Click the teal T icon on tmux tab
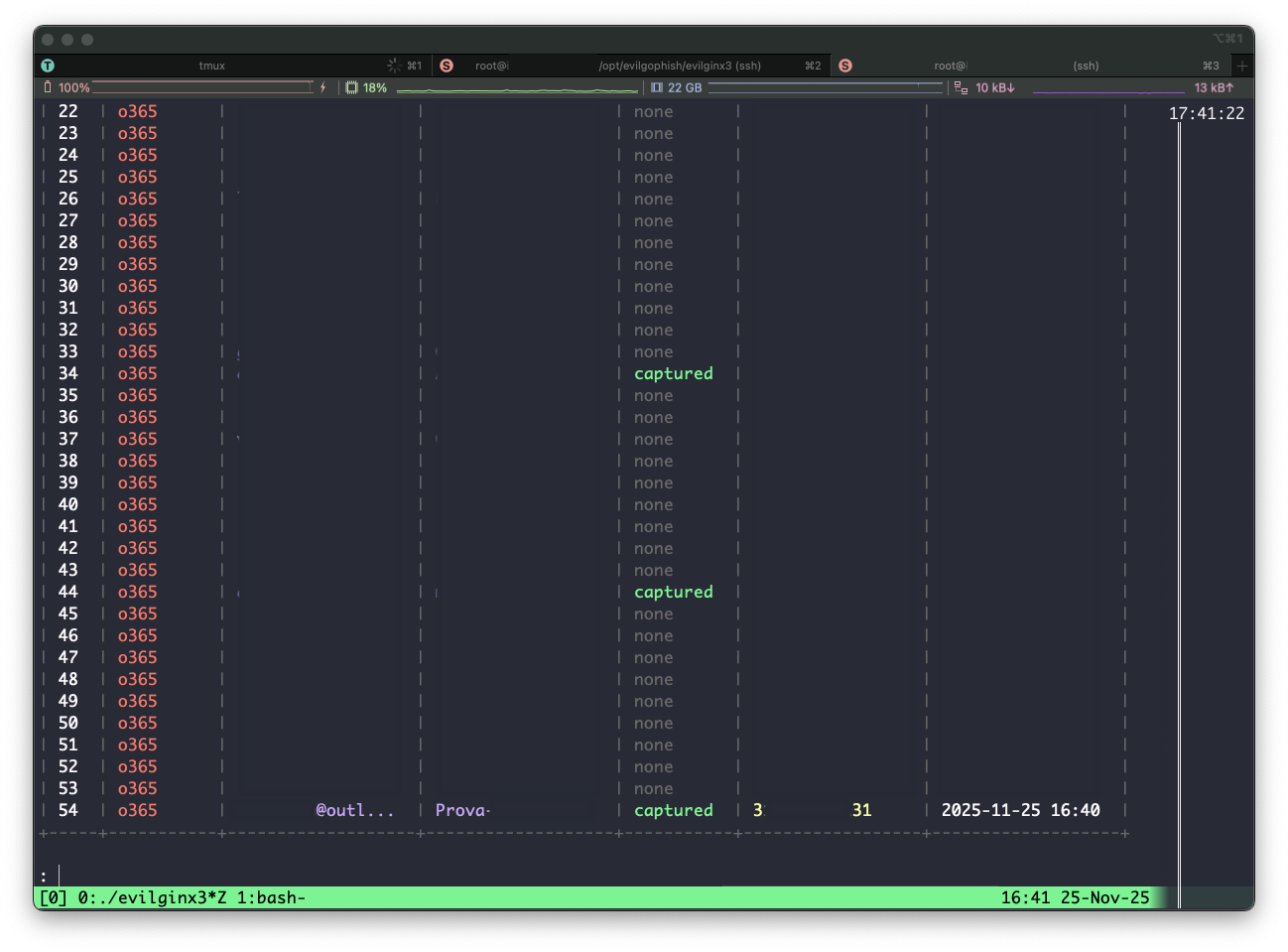 pyautogui.click(x=48, y=66)
